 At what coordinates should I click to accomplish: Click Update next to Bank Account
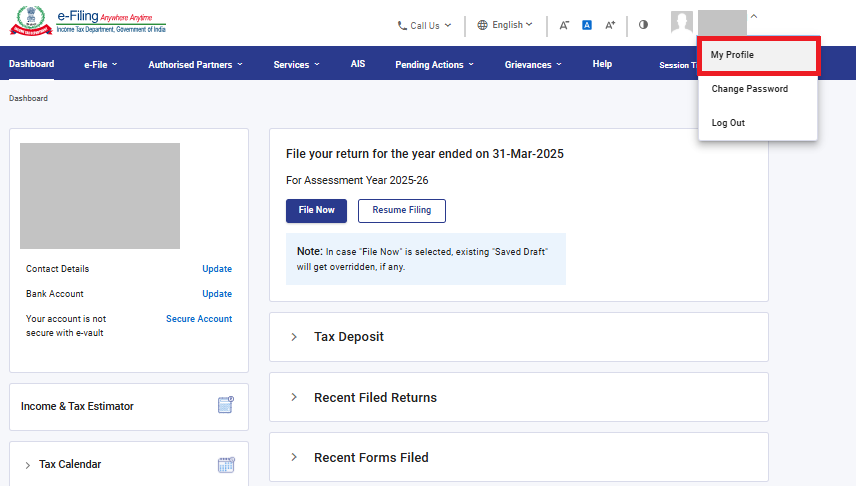[x=217, y=294]
